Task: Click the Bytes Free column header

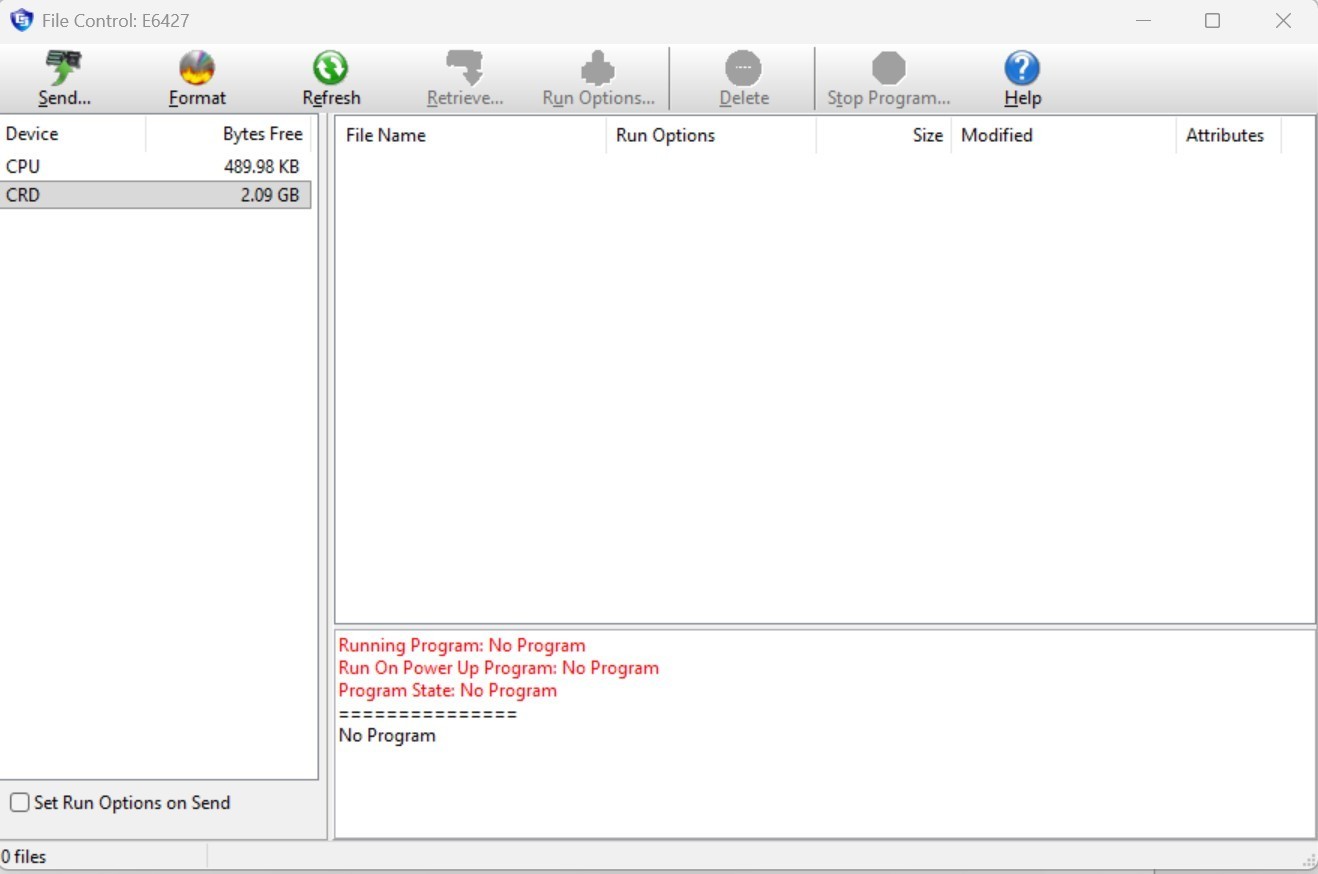Action: pos(229,134)
